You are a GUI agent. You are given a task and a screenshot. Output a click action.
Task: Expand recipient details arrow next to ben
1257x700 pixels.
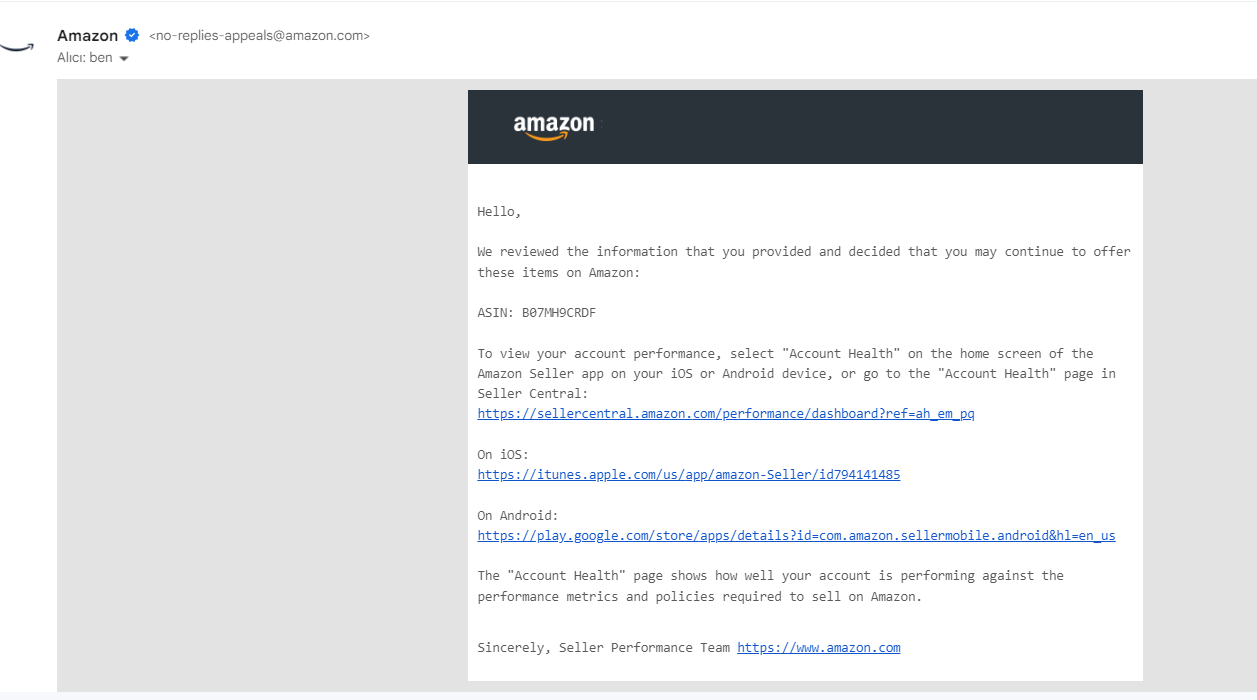(x=124, y=58)
